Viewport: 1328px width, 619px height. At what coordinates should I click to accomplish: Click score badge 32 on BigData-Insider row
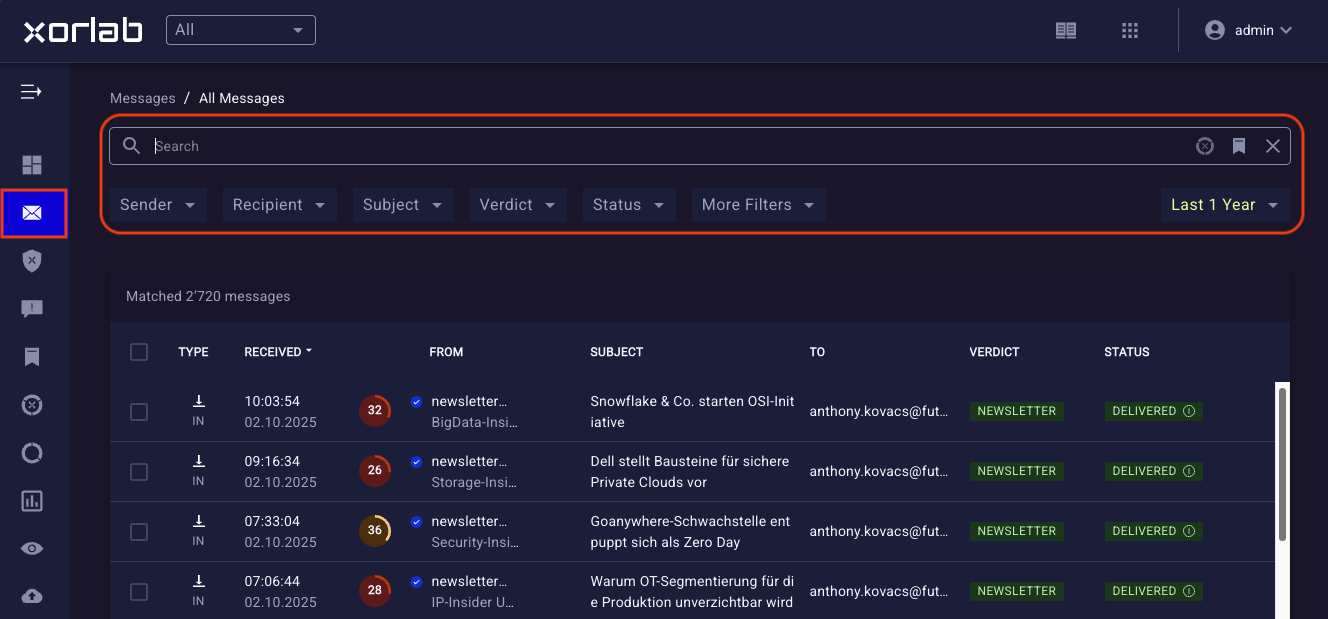(375, 410)
